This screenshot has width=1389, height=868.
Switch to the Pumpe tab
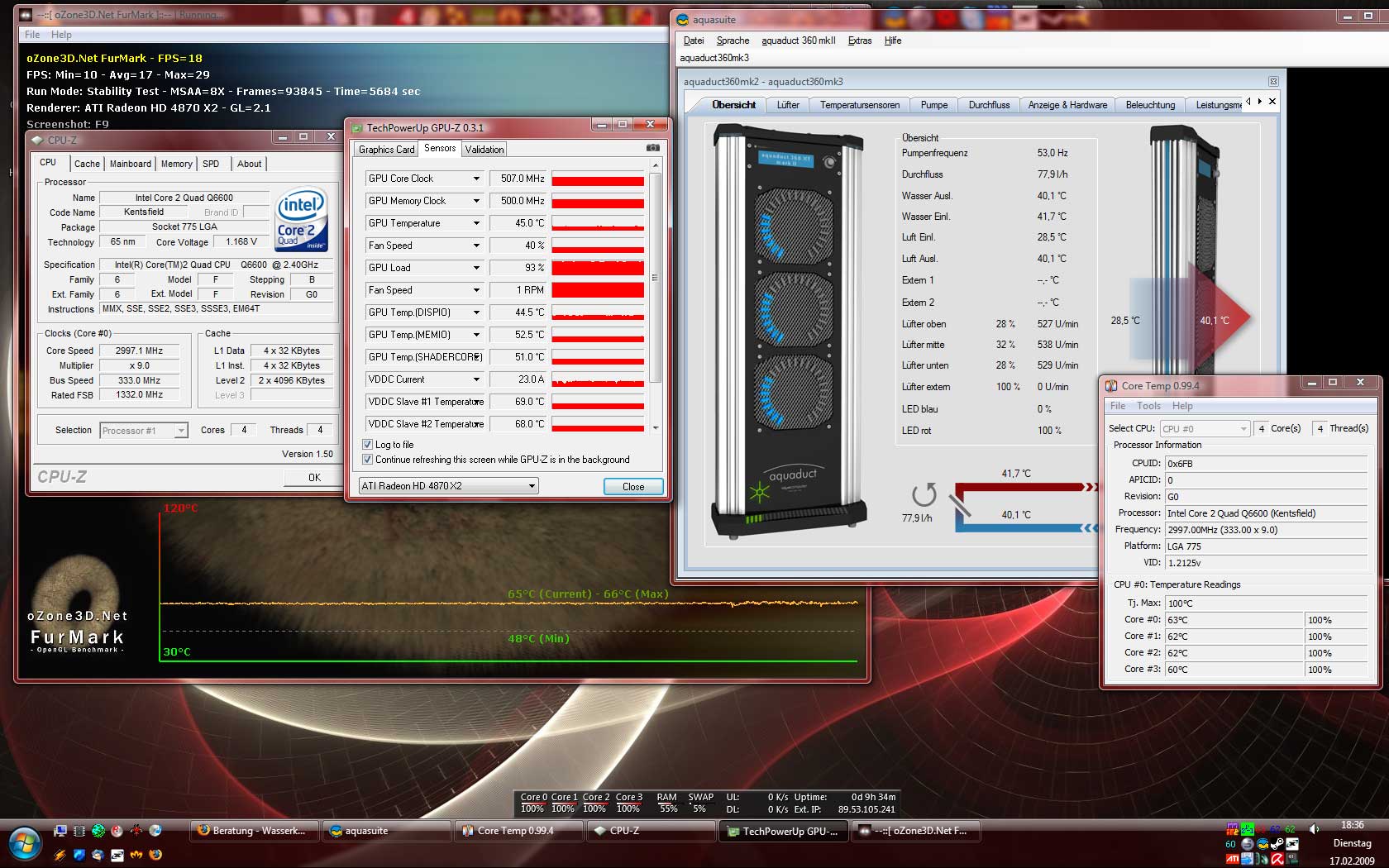tap(934, 105)
